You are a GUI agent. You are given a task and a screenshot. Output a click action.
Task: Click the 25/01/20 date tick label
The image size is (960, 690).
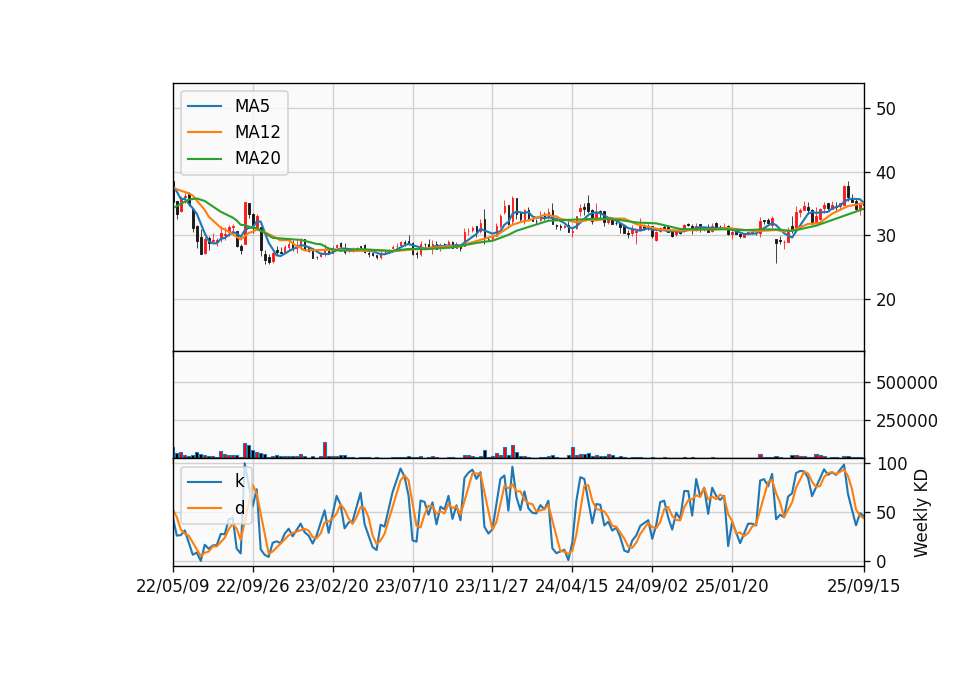click(732, 586)
